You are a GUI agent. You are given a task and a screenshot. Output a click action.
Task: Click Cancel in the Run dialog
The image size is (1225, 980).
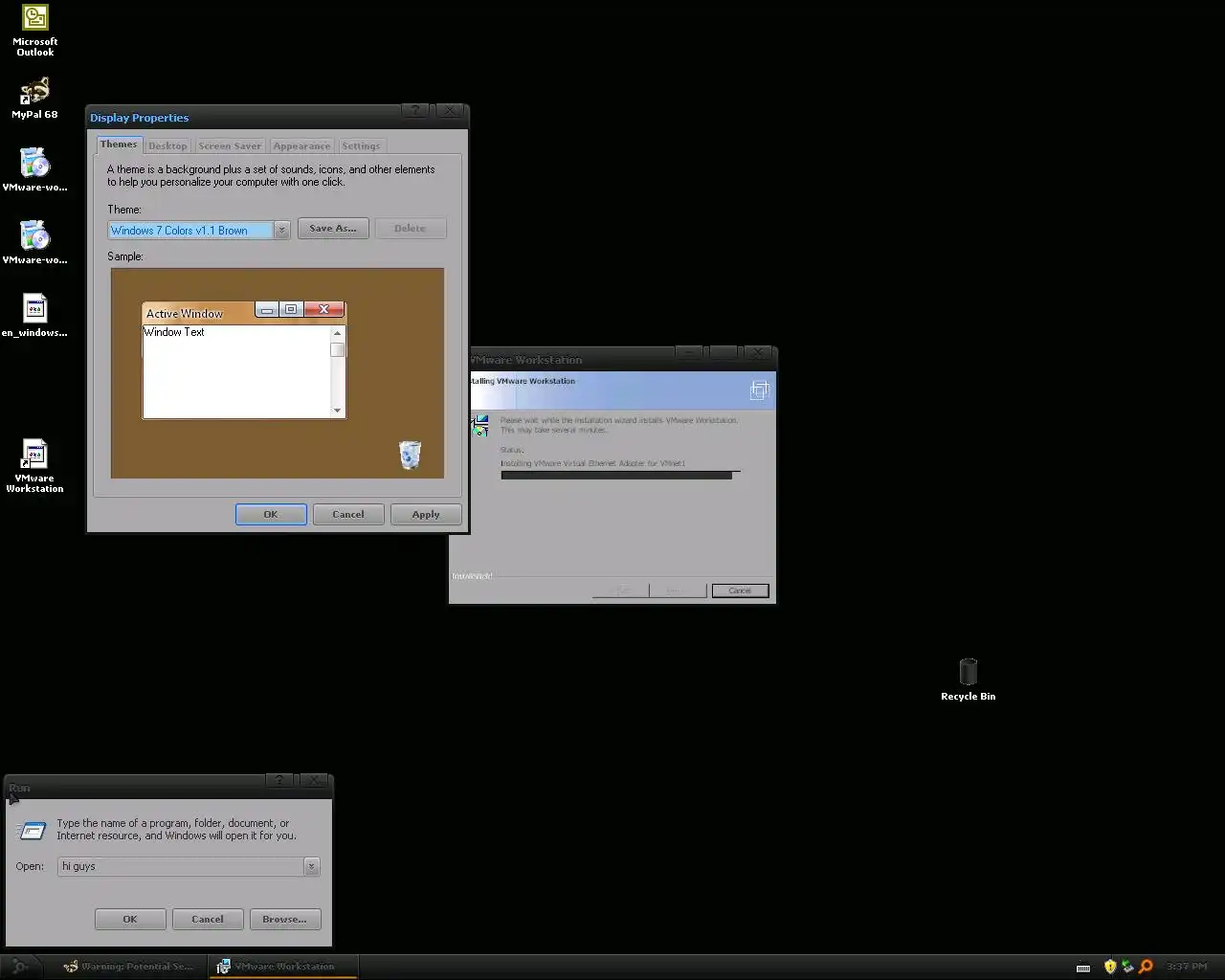tap(208, 920)
